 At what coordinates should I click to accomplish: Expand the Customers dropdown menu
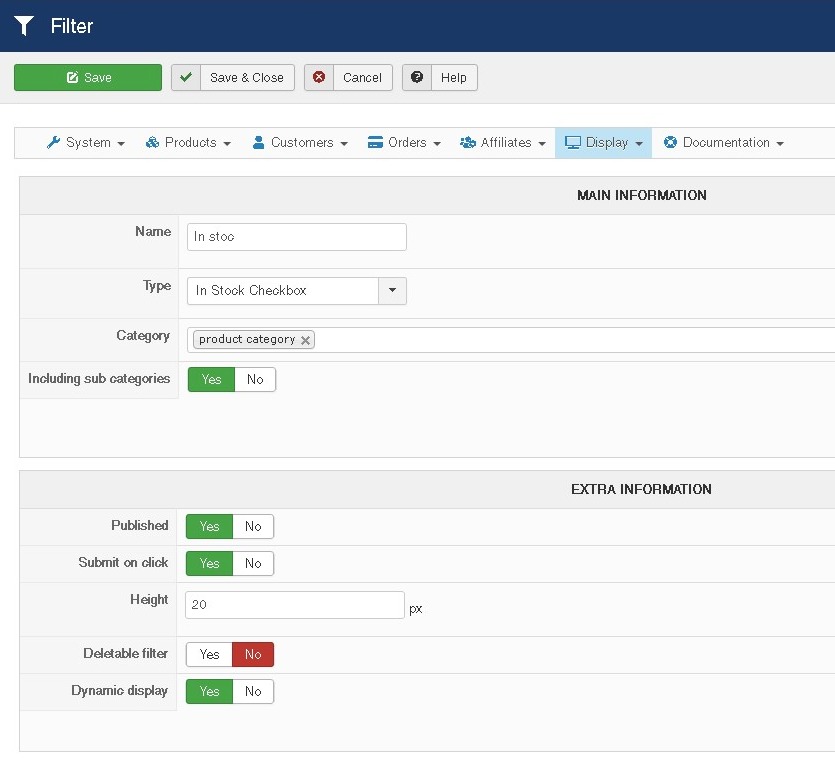[299, 143]
